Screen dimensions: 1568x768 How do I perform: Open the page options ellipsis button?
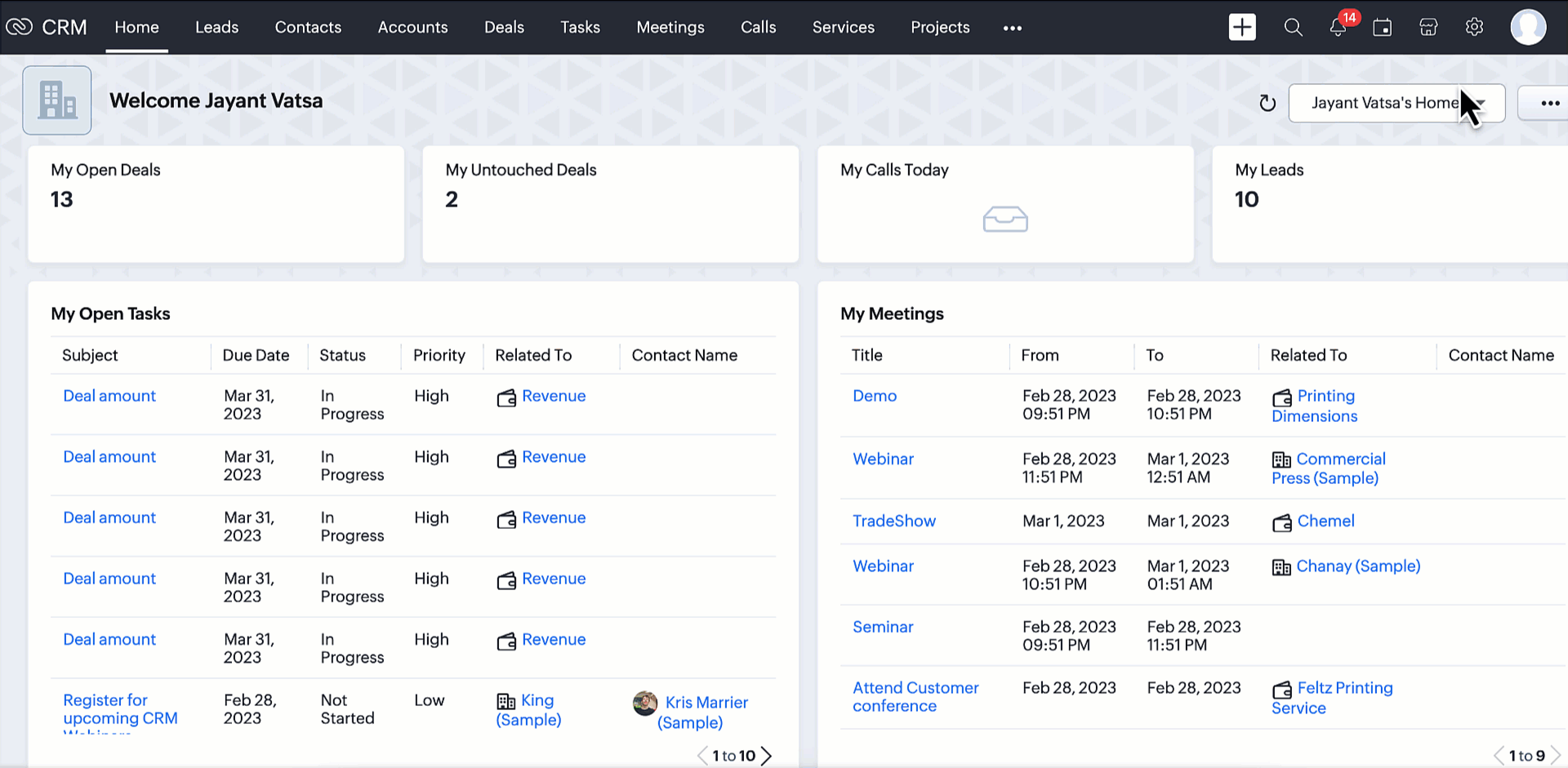[1549, 103]
